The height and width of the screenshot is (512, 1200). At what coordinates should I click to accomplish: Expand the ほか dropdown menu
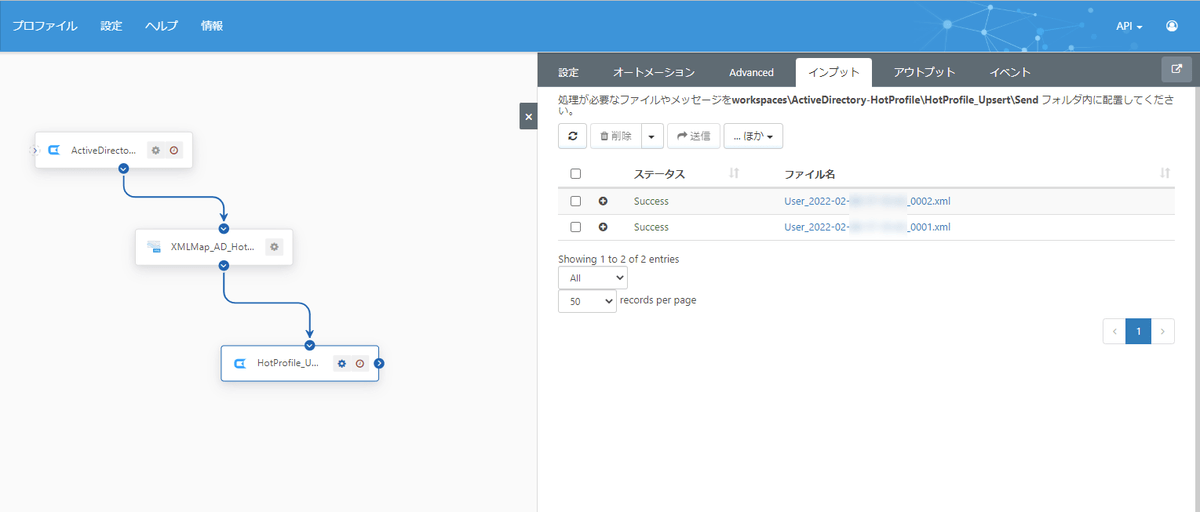click(x=752, y=136)
